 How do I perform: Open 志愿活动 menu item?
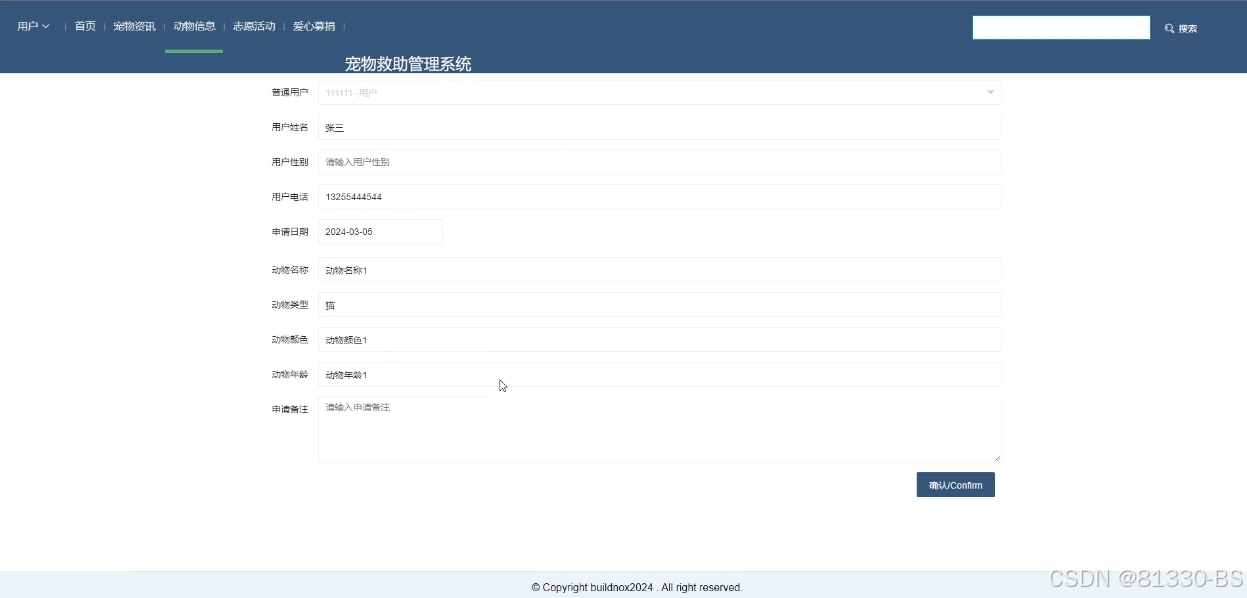tap(254, 26)
